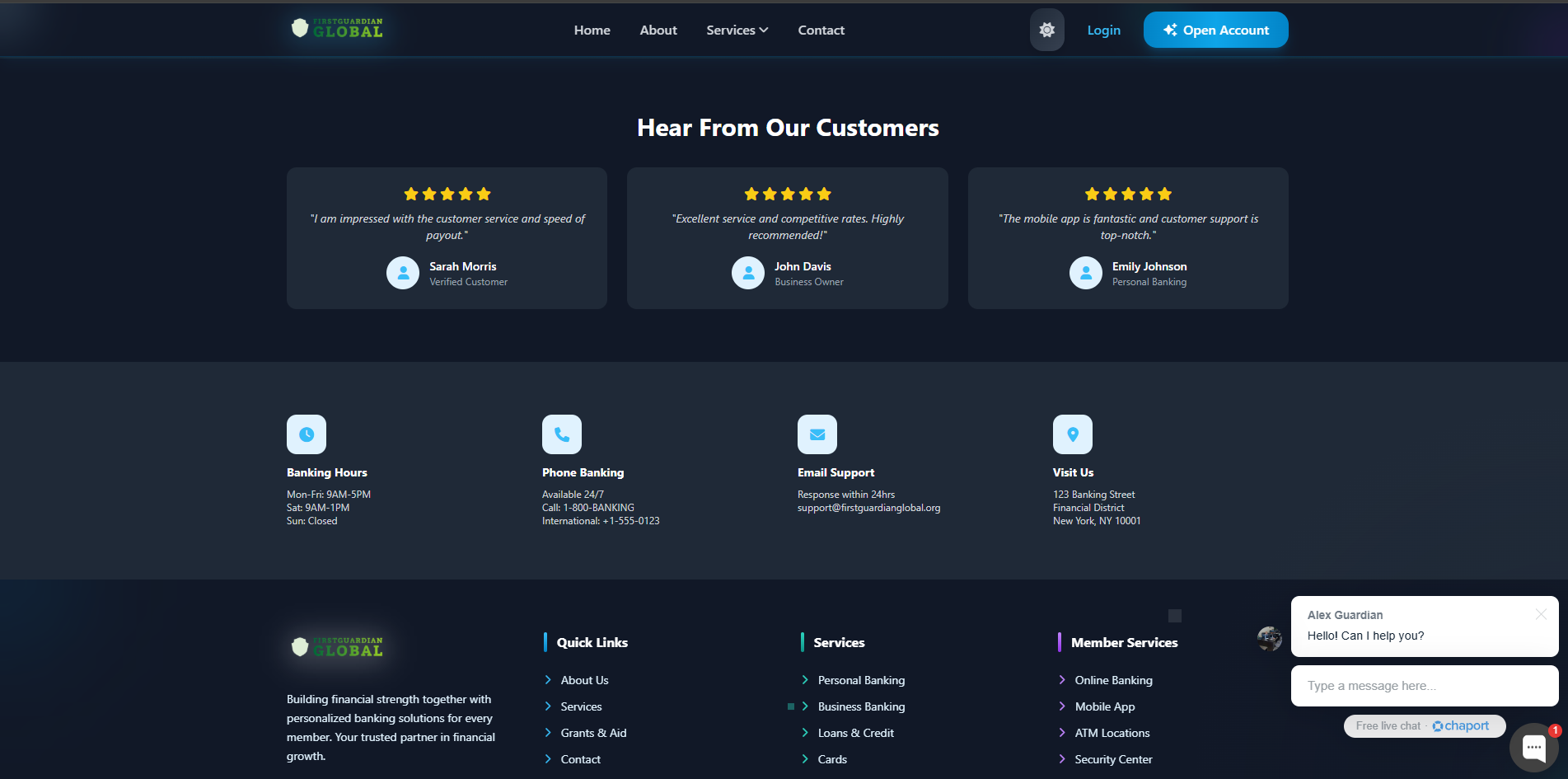Click the Phone Banking phone icon
The width and height of the screenshot is (1568, 779).
tap(562, 434)
